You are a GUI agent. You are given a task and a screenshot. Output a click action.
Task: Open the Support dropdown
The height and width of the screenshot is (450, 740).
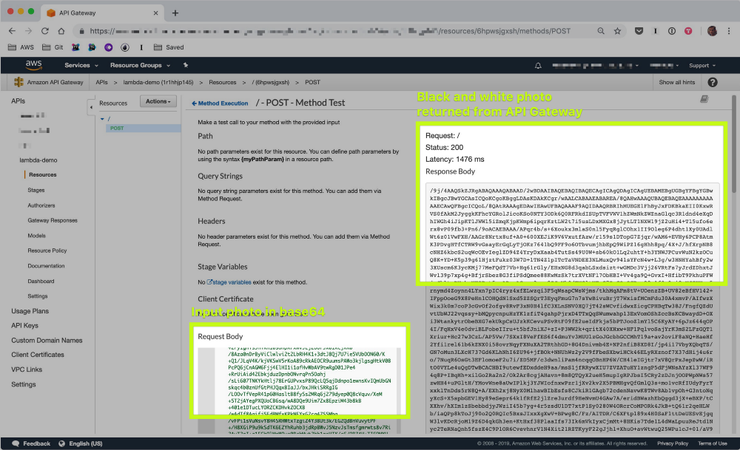point(702,66)
